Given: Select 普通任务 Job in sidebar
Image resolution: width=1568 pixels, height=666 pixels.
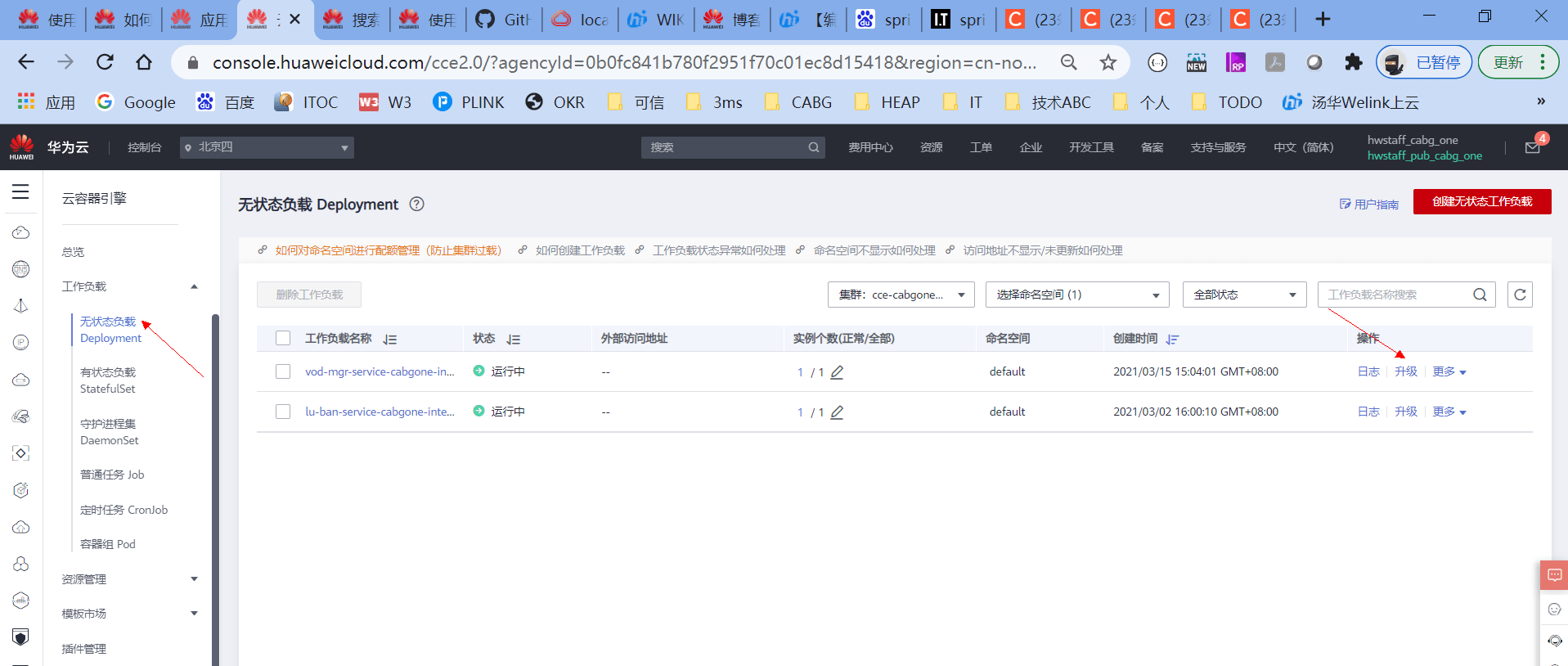Looking at the screenshot, I should pos(112,475).
